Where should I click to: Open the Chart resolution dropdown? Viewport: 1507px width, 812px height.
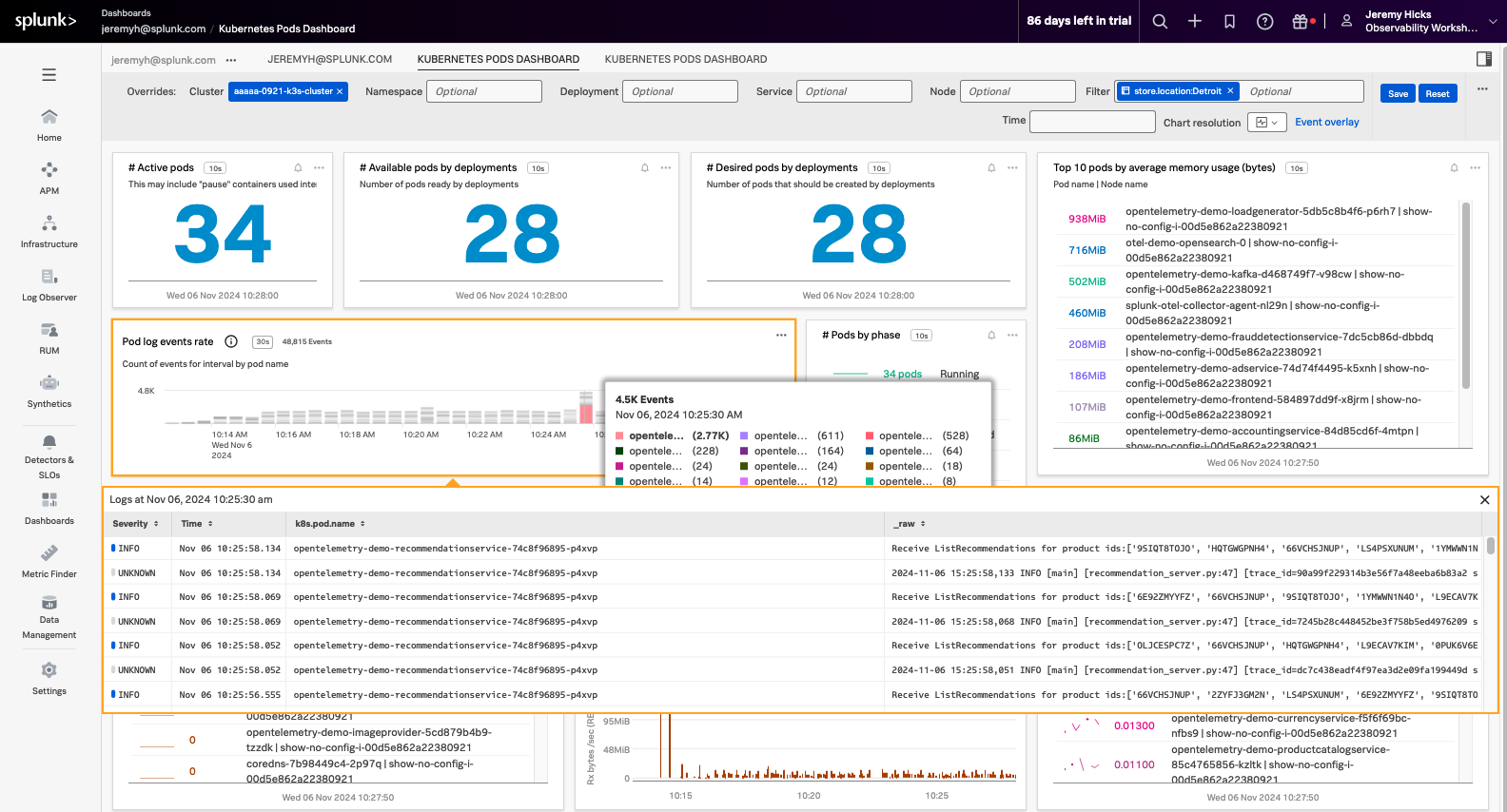click(1266, 122)
